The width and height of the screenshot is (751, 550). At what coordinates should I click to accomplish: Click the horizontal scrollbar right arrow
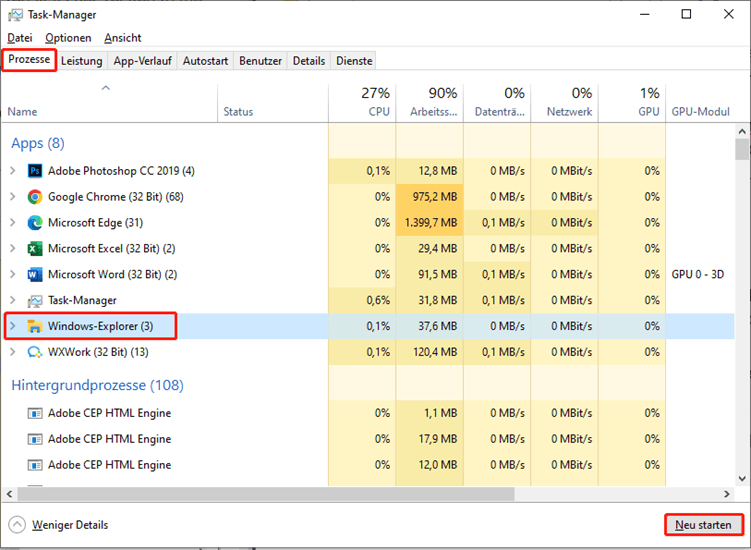(727, 493)
